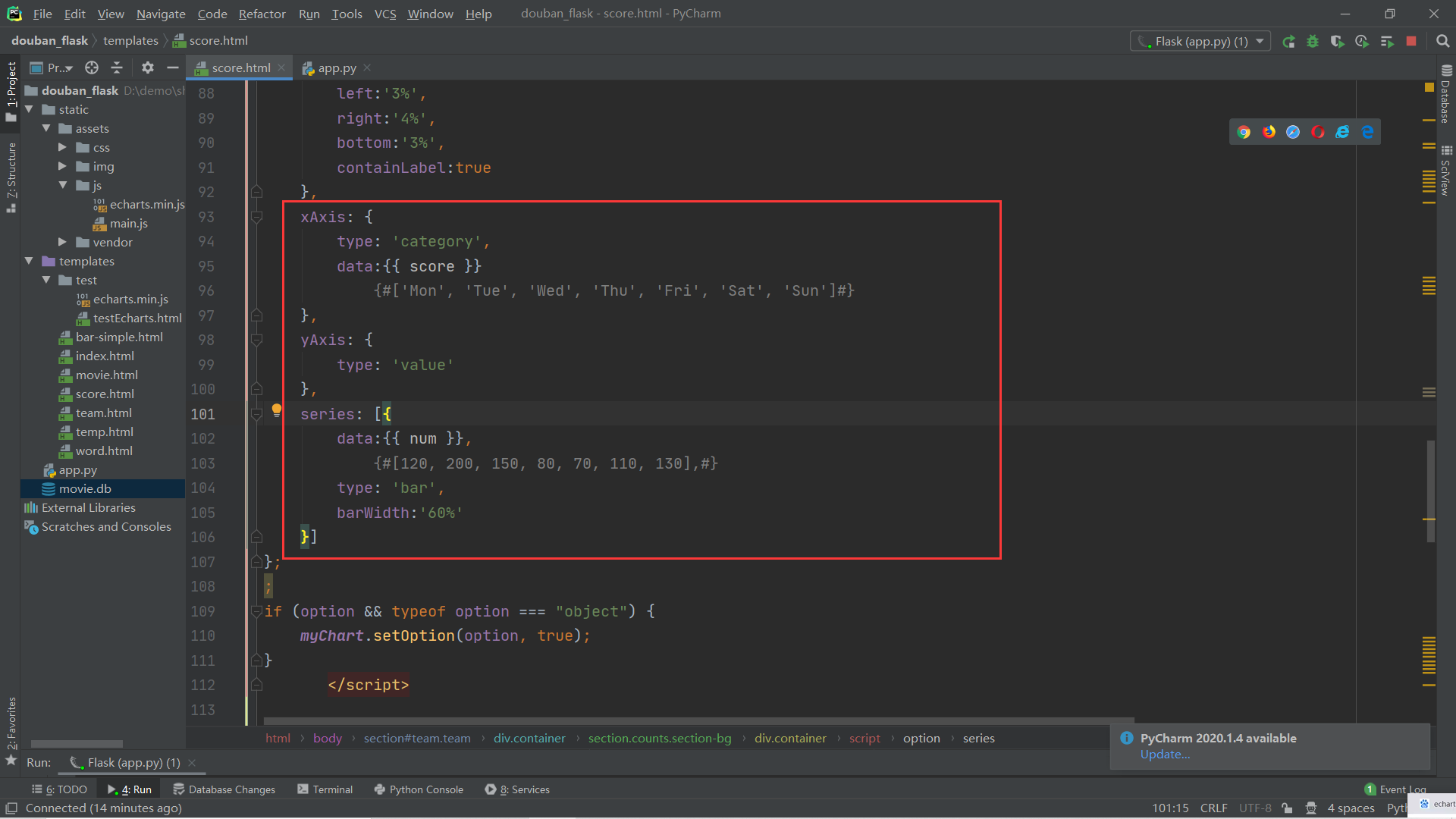The width and height of the screenshot is (1456, 819).
Task: Click the Rerun Flask app icon
Action: tap(1288, 42)
